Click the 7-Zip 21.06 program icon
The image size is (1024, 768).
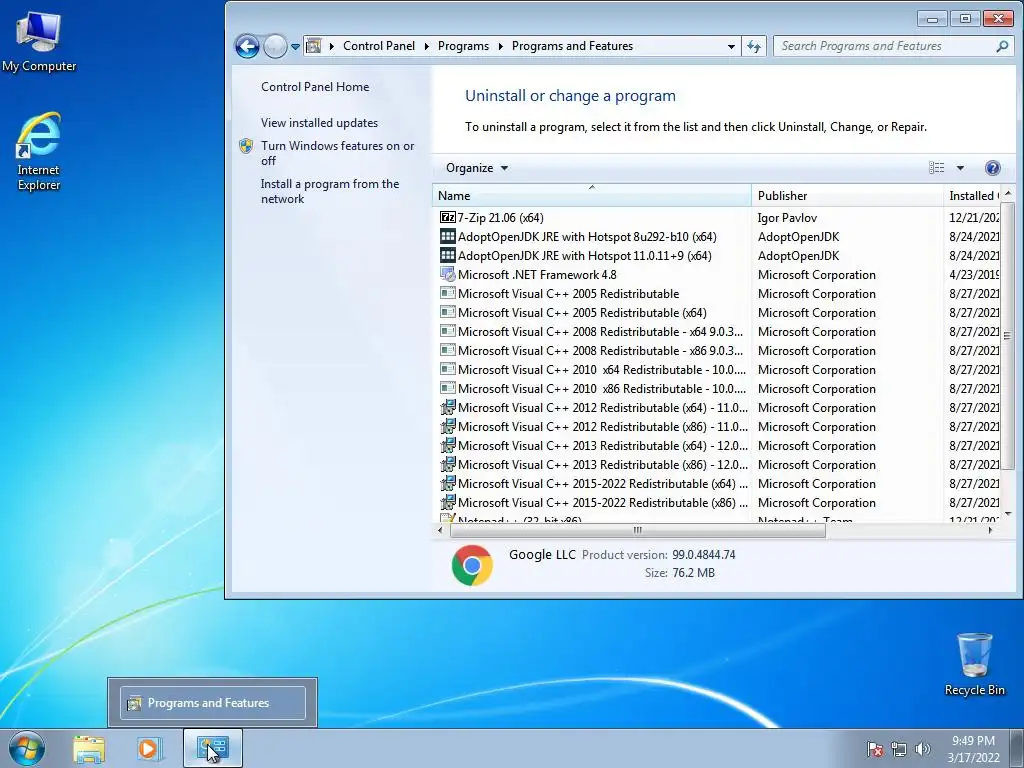click(447, 217)
